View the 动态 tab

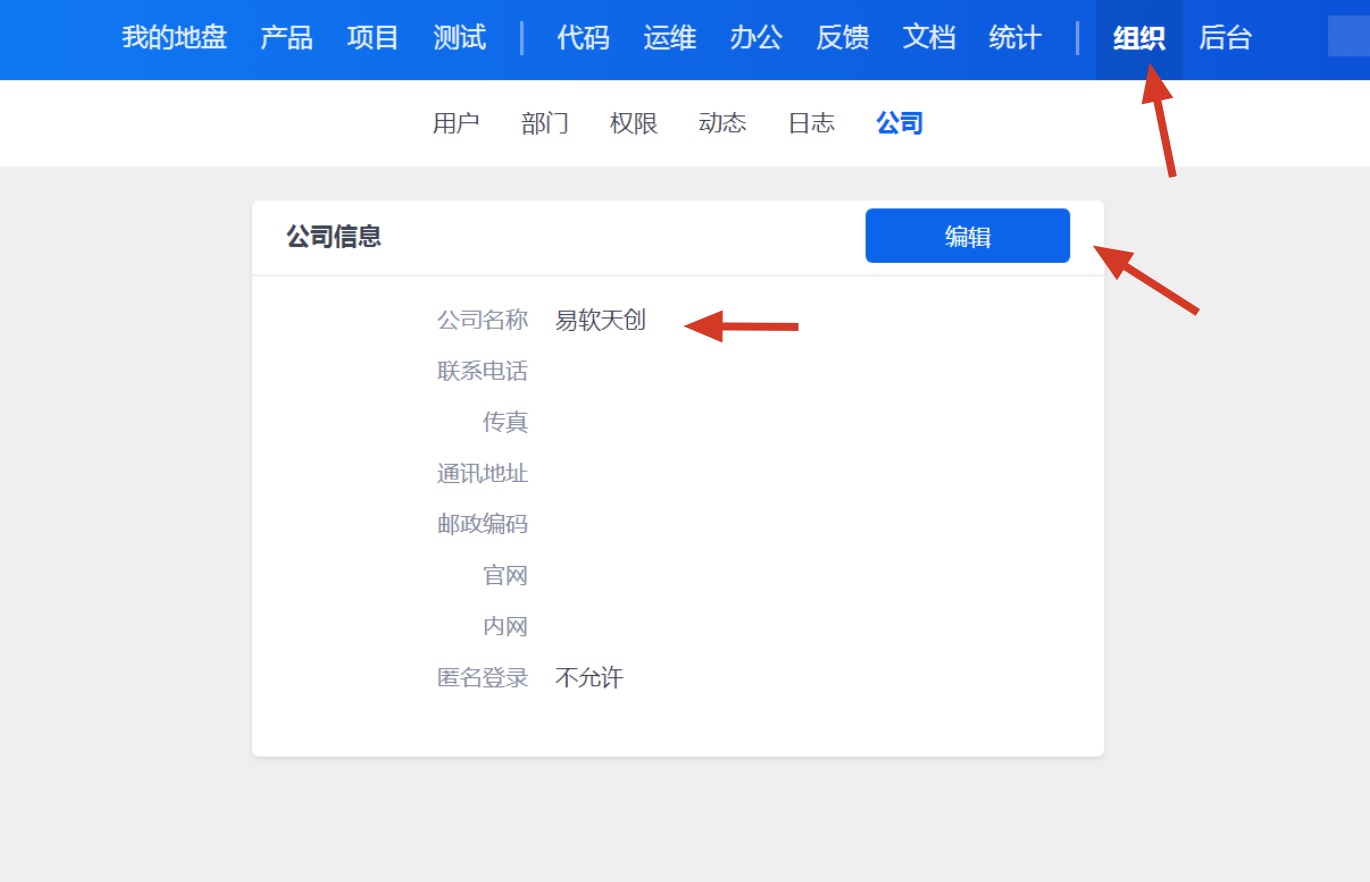[722, 123]
